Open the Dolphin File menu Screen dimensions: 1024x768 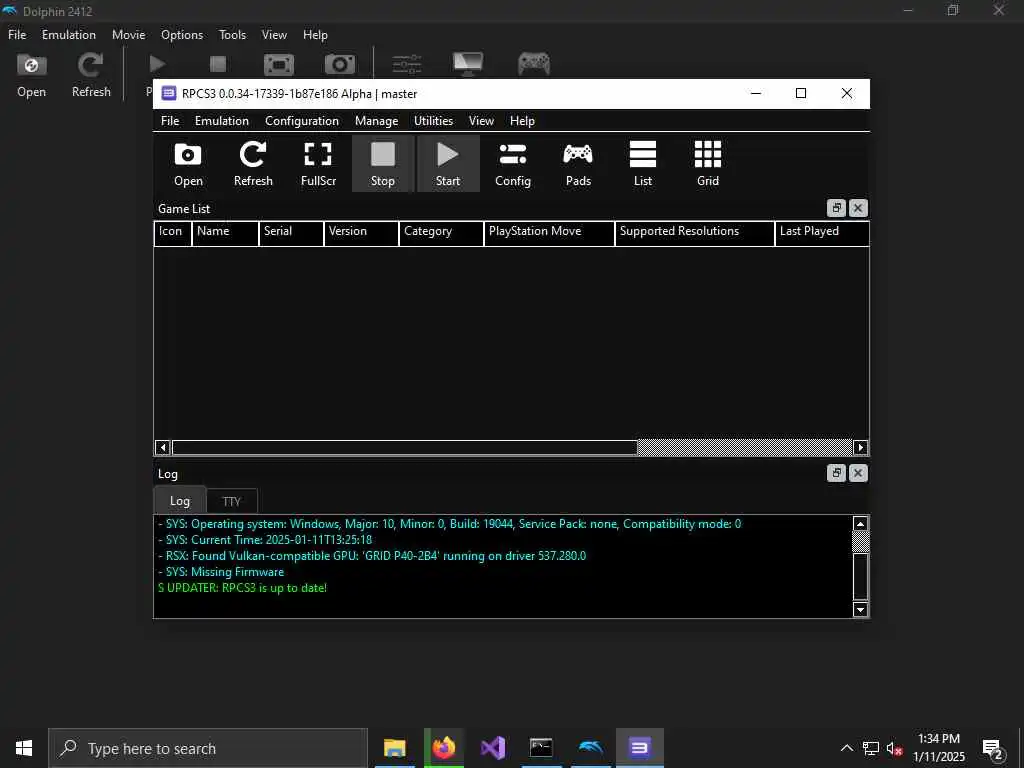pos(17,35)
